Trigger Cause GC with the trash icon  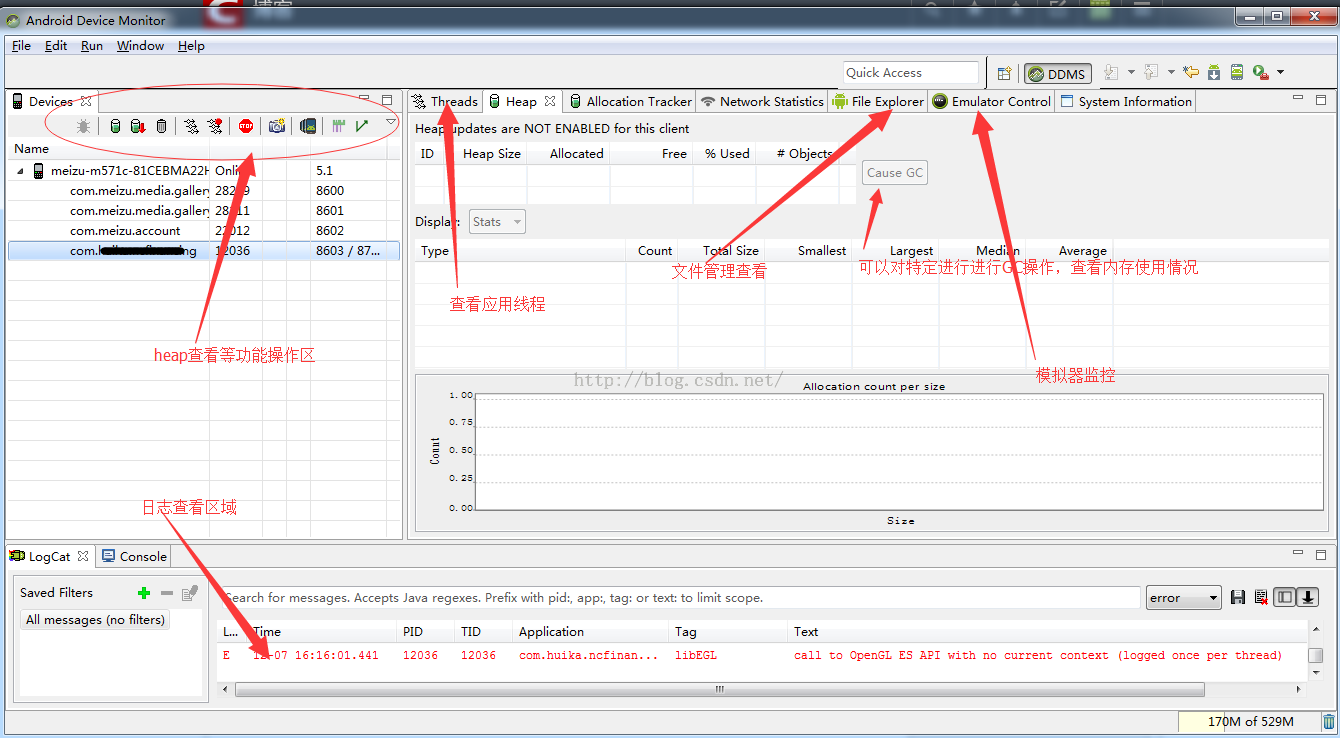tap(161, 126)
